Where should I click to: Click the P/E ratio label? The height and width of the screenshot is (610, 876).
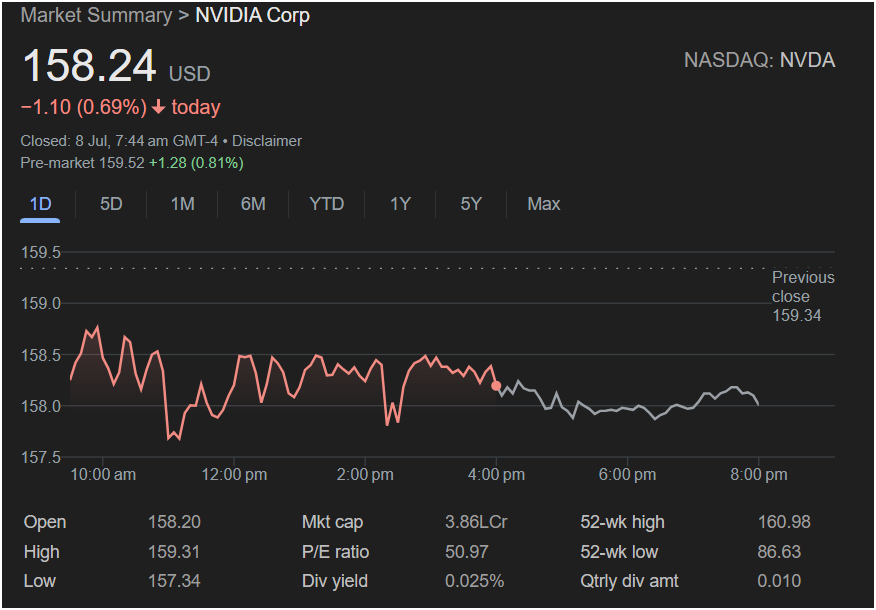(336, 552)
